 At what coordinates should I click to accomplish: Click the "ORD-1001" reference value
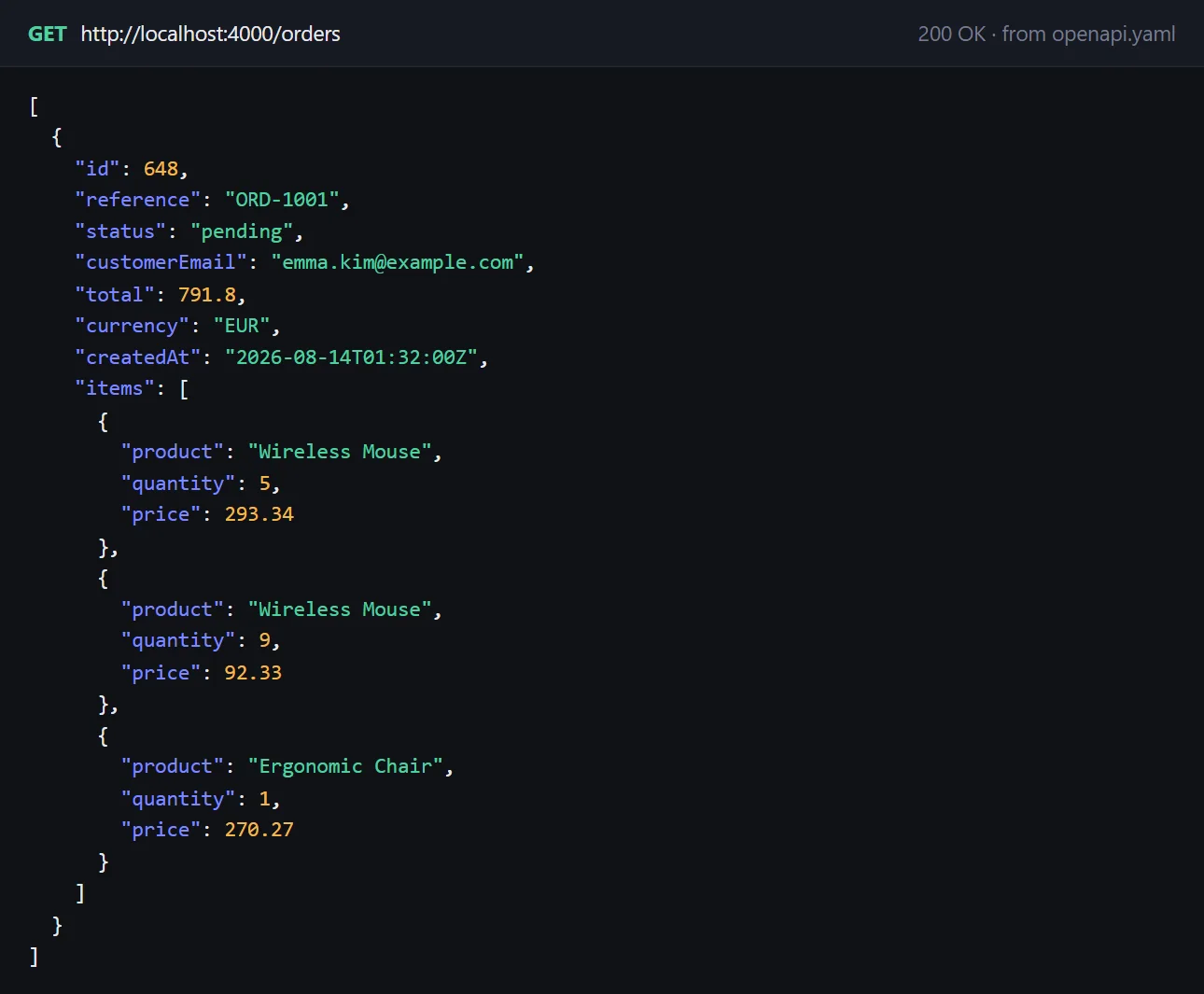[x=282, y=200]
